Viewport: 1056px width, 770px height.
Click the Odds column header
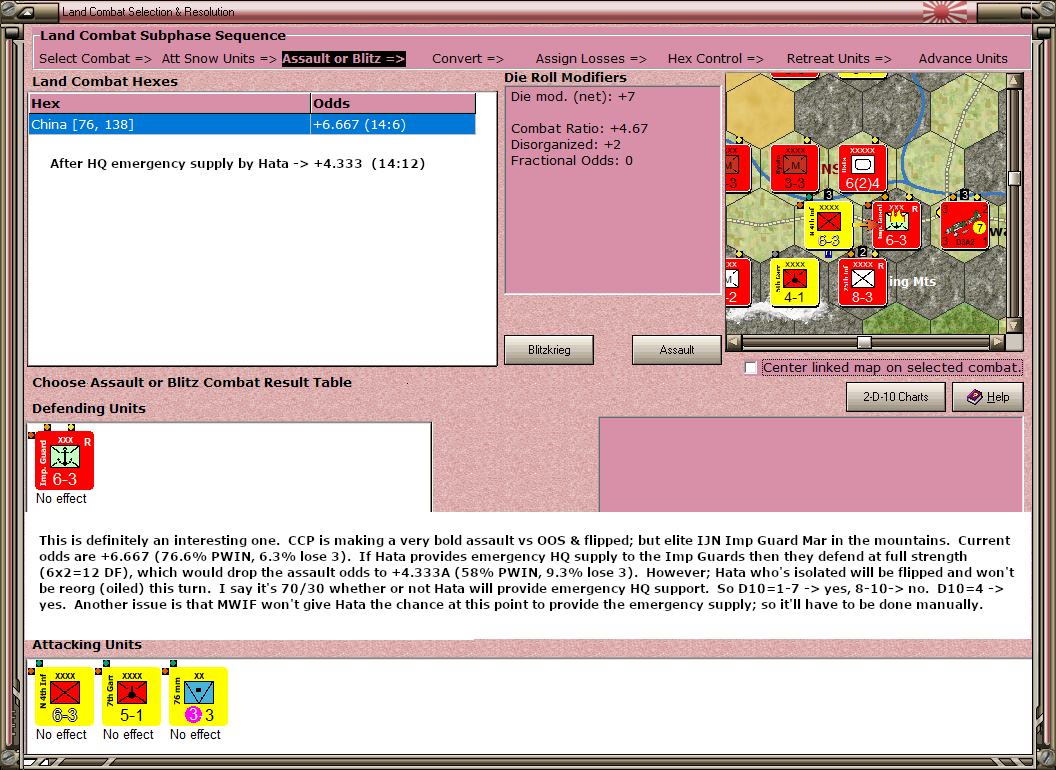pyautogui.click(x=393, y=103)
